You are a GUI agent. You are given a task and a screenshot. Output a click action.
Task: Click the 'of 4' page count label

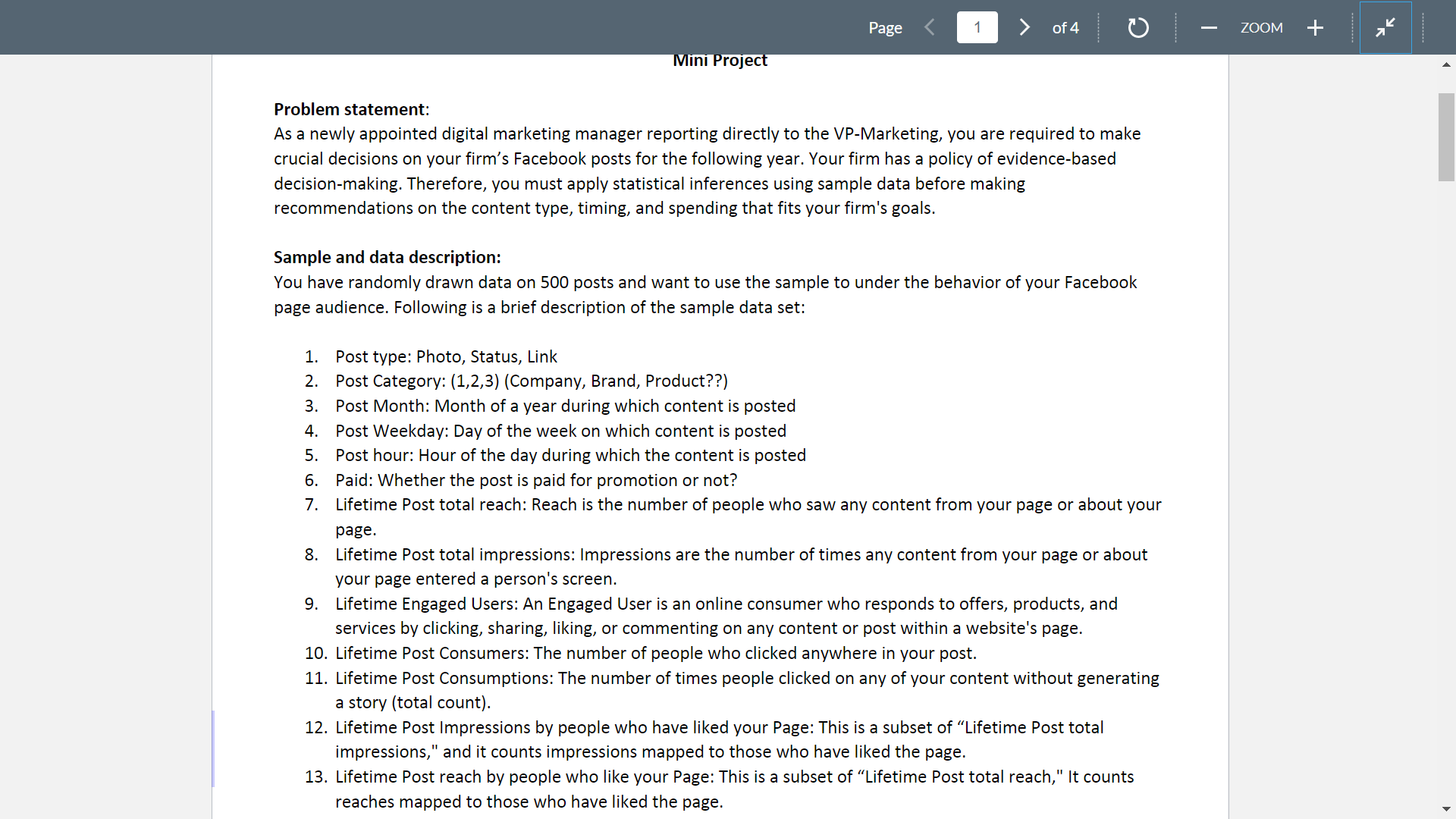pyautogui.click(x=1065, y=27)
